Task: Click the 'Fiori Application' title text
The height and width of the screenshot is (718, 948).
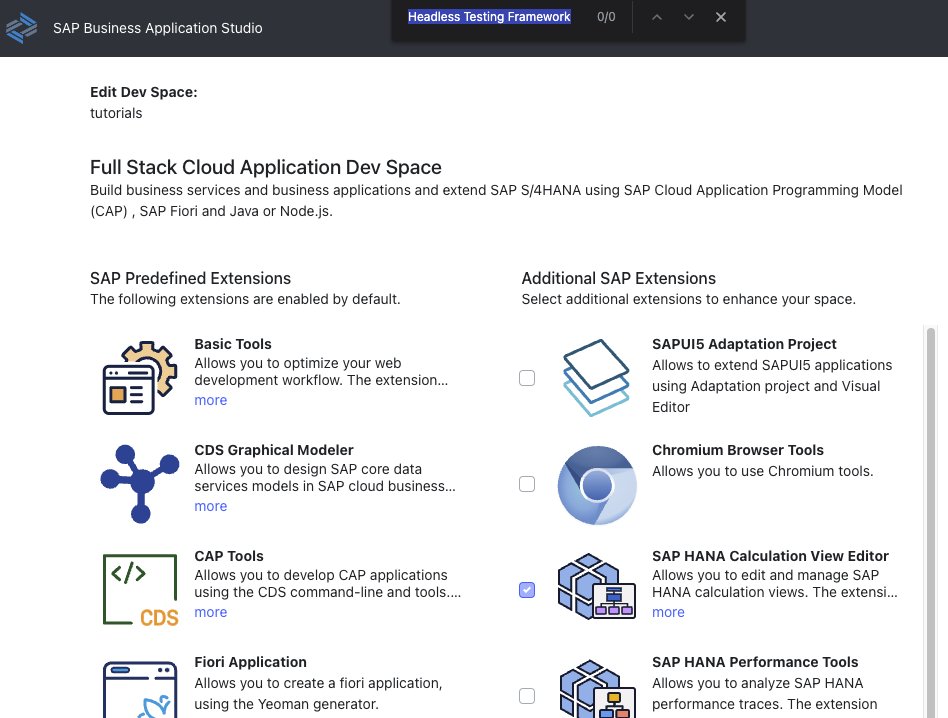Action: coord(250,662)
